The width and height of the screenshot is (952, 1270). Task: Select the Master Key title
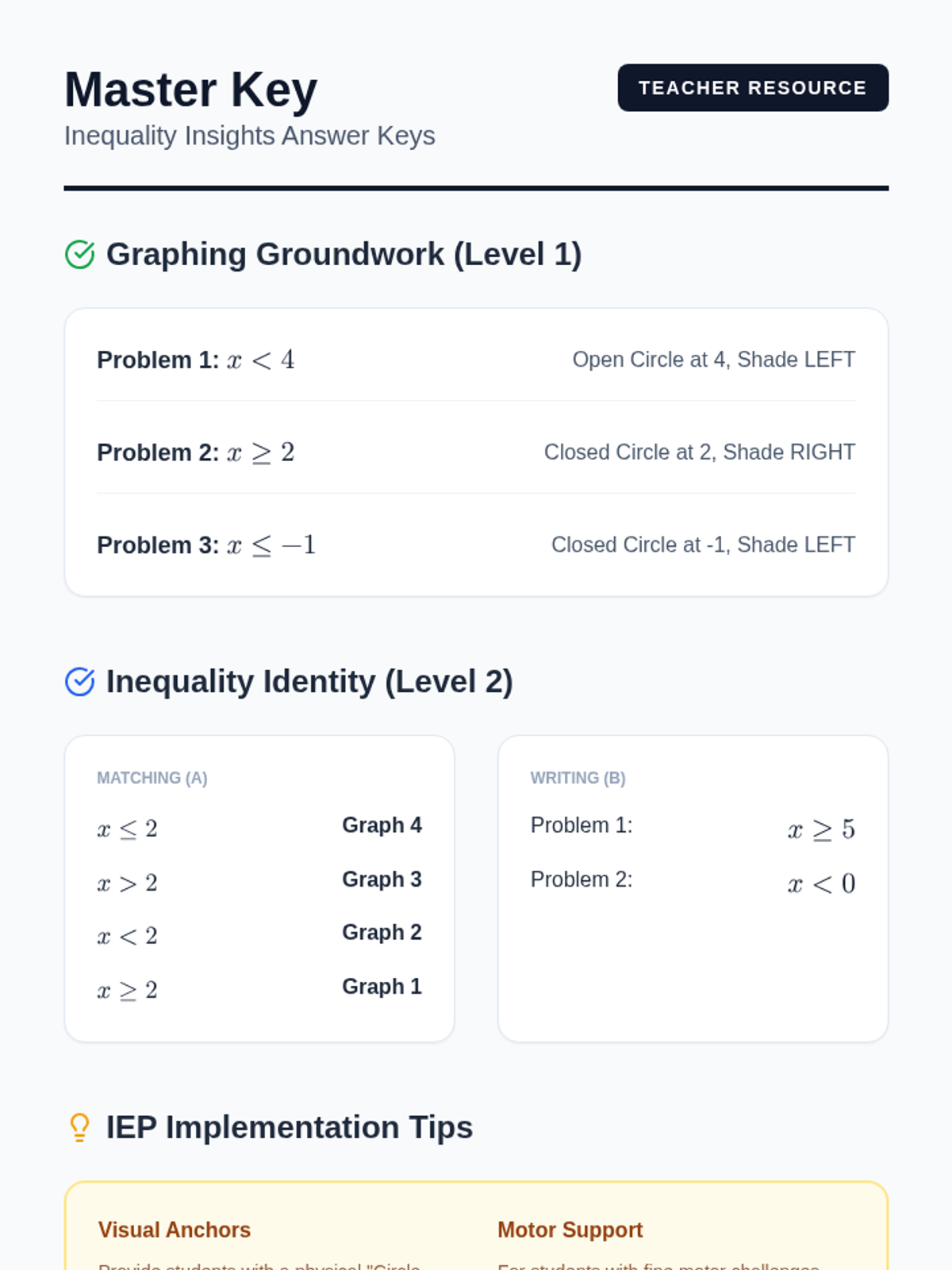[x=191, y=90]
